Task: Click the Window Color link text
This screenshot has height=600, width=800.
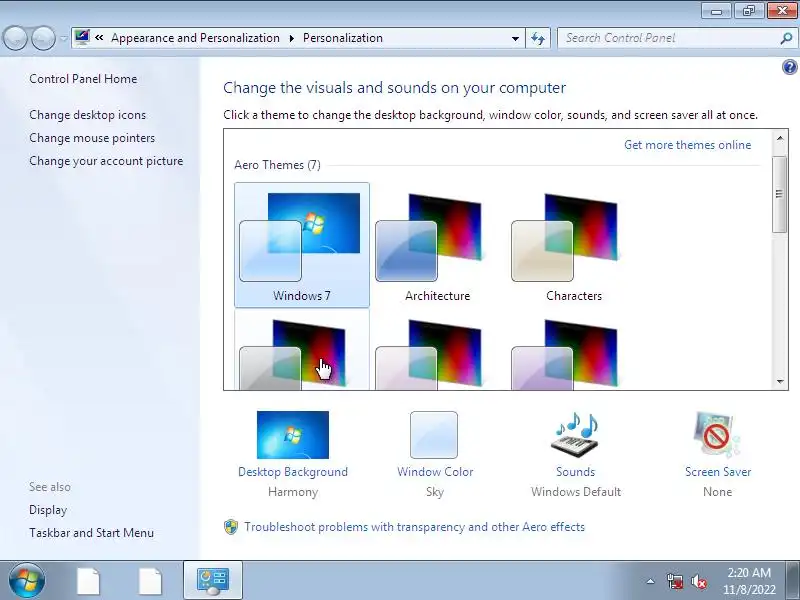Action: [435, 472]
